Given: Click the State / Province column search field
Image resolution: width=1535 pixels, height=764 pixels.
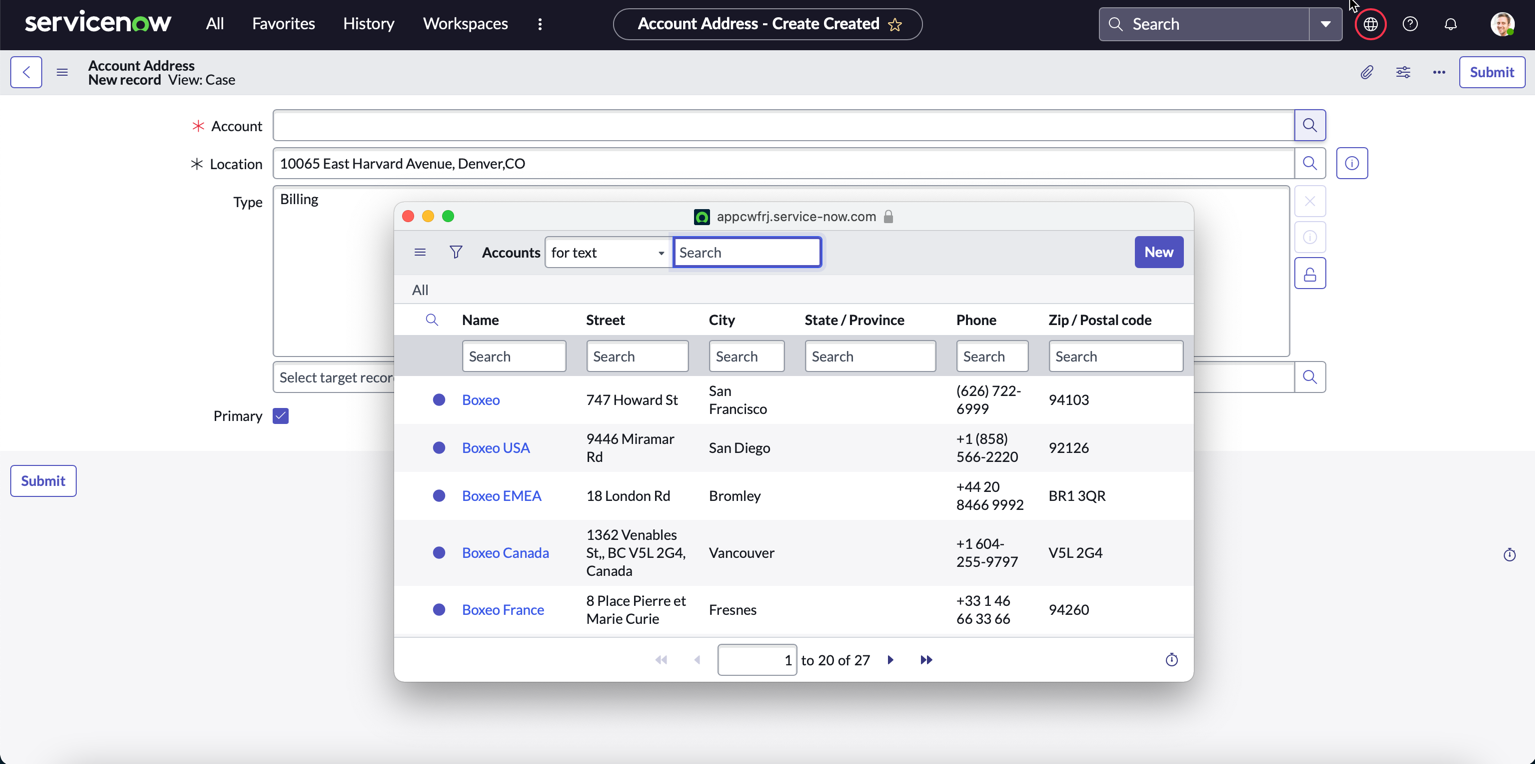Looking at the screenshot, I should click(x=870, y=356).
